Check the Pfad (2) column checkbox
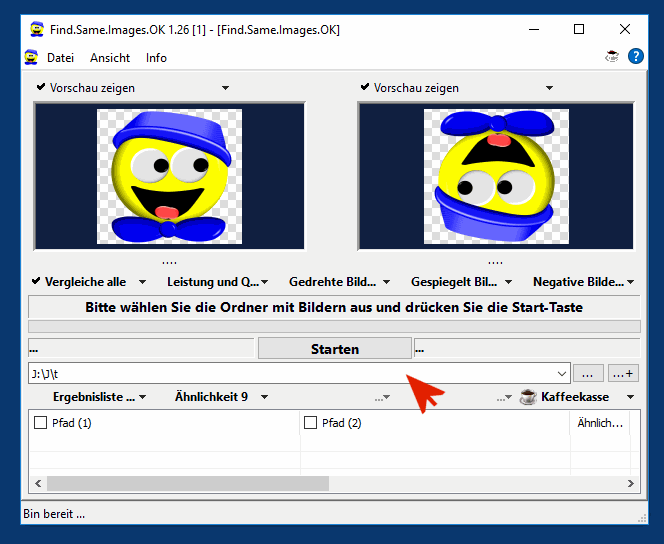This screenshot has width=664, height=544. [x=310, y=422]
